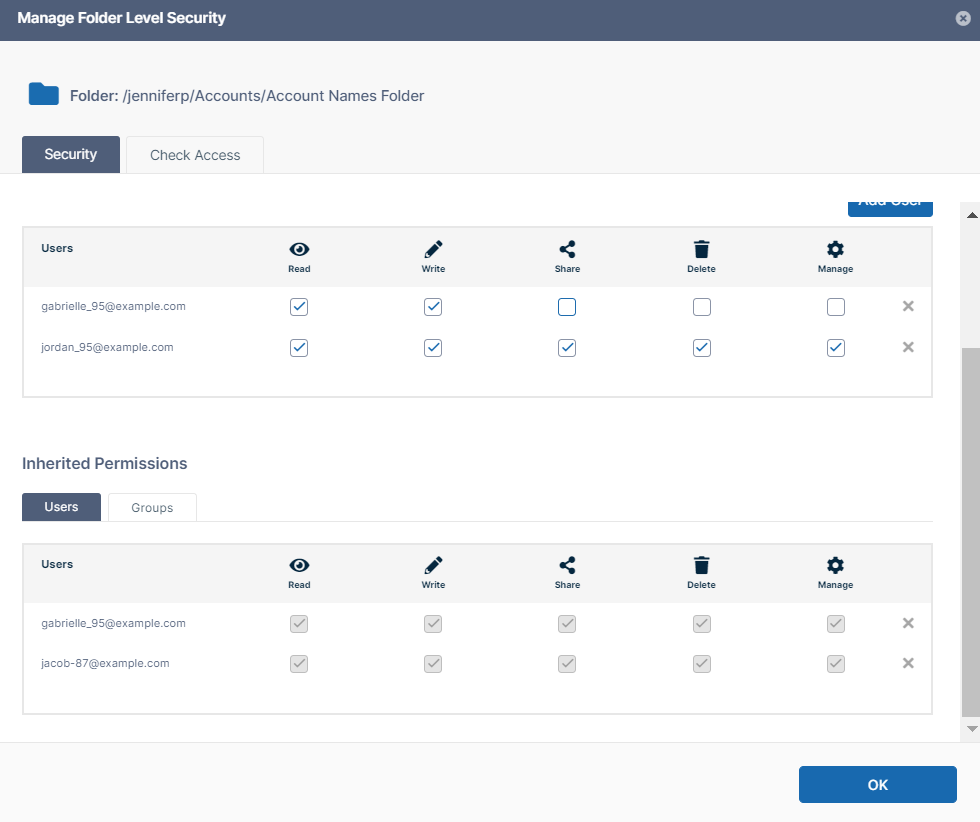Viewport: 980px width, 822px height.
Task: Click the scrollbar down arrow
Action: click(971, 729)
